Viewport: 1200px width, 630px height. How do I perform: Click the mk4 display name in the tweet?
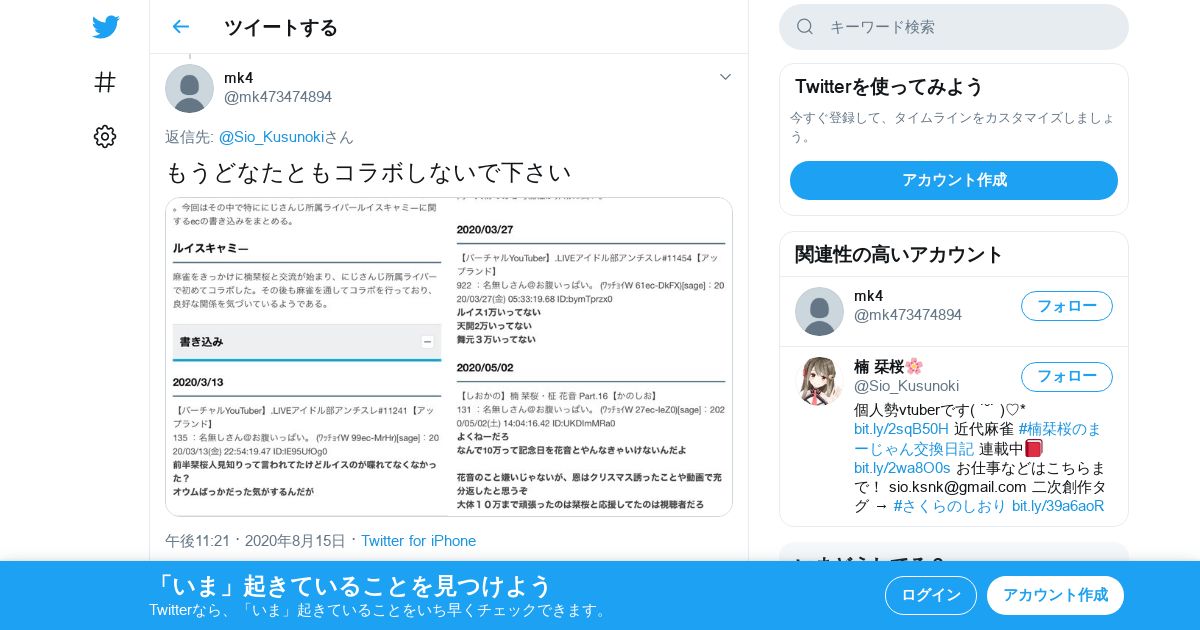(239, 78)
